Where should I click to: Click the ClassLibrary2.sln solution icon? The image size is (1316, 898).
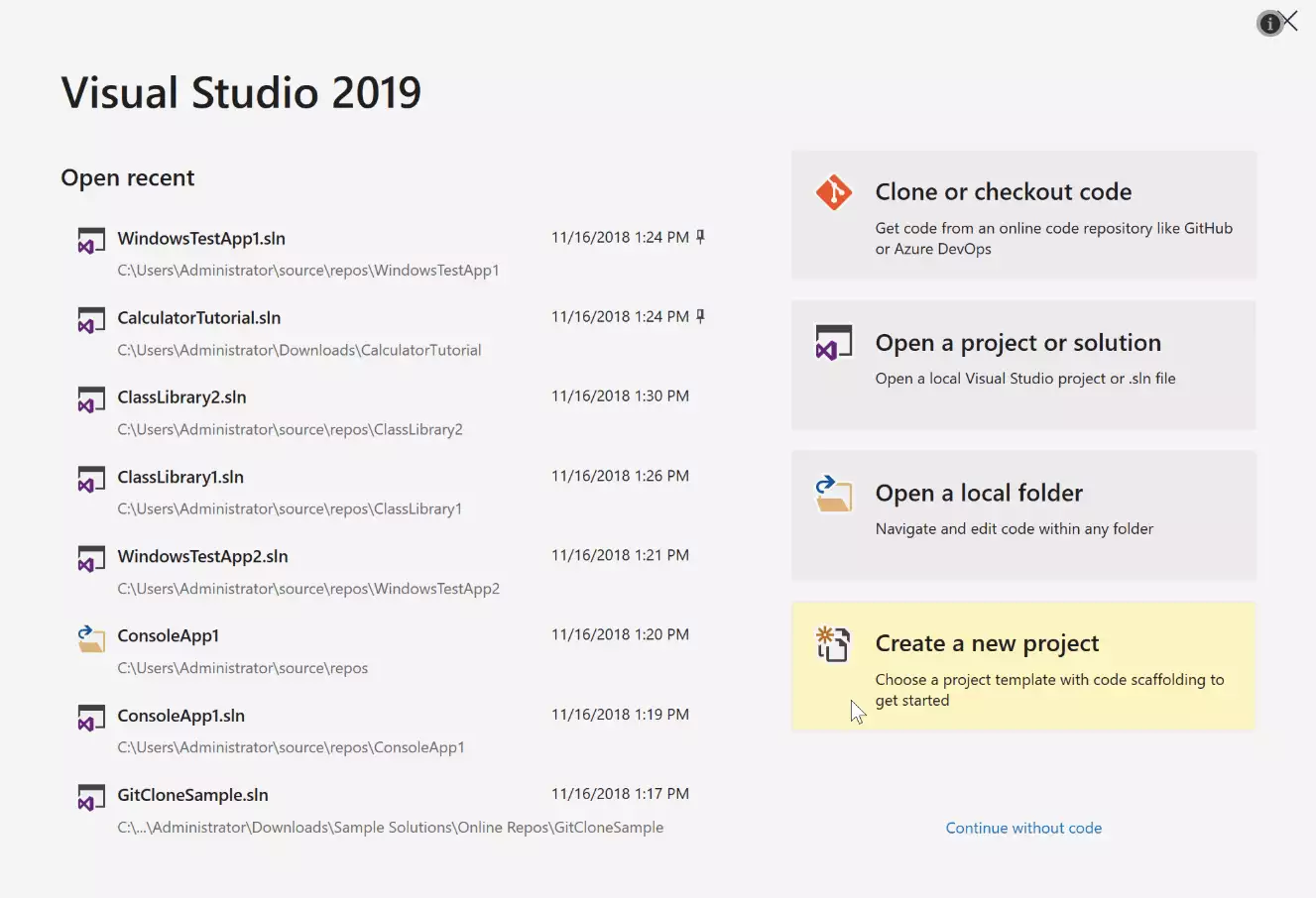pos(91,399)
